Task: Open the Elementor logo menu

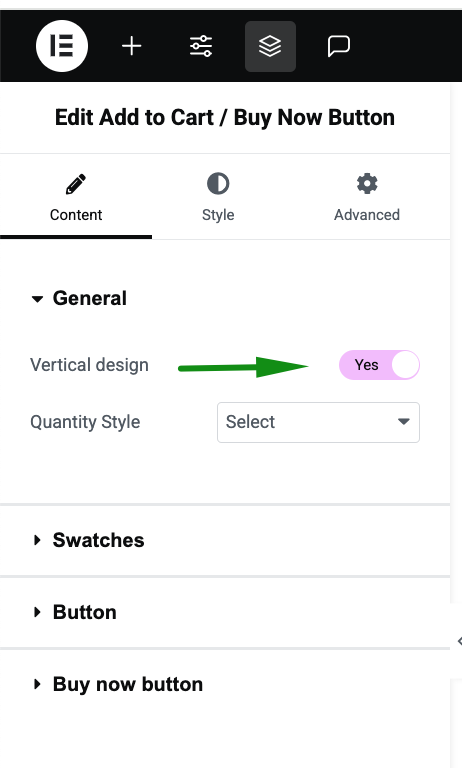Action: 62,46
